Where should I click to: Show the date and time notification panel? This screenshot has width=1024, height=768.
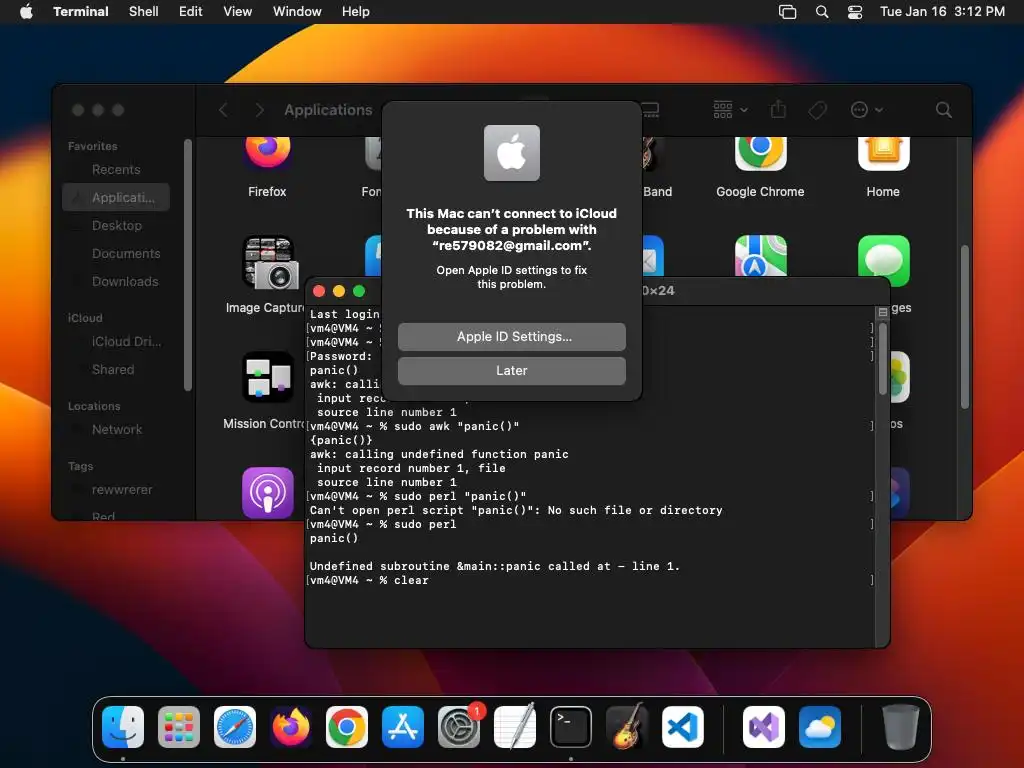(942, 12)
